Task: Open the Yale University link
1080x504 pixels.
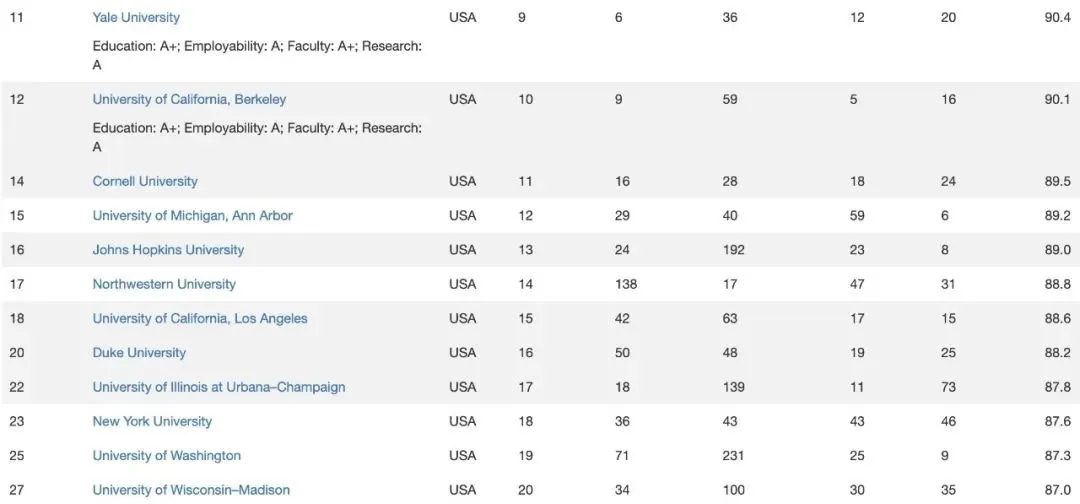Action: coord(136,18)
